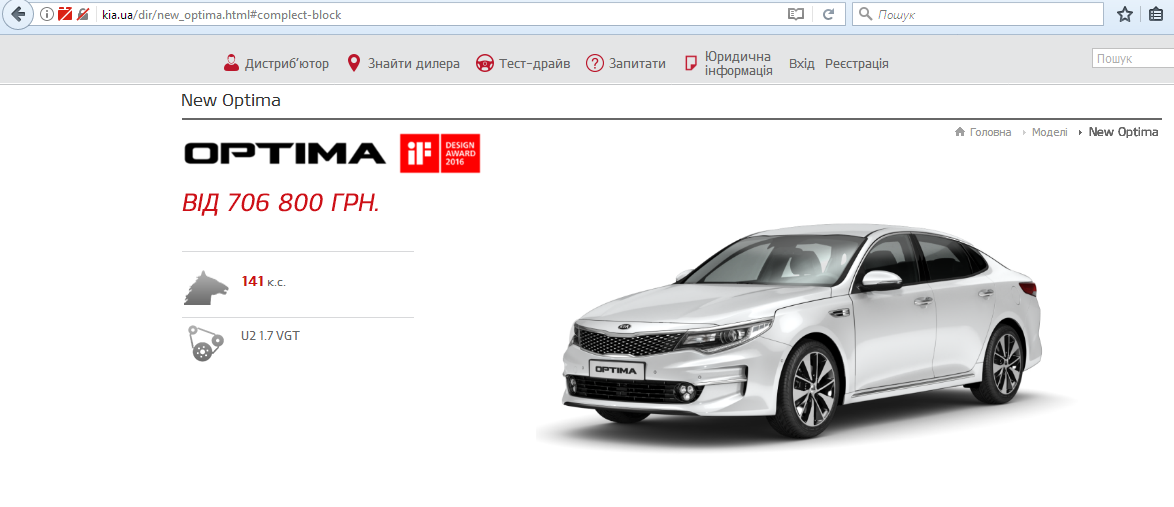Screen dimensions: 1174x507
Task: Open the bookmarks list icon
Action: click(1156, 14)
